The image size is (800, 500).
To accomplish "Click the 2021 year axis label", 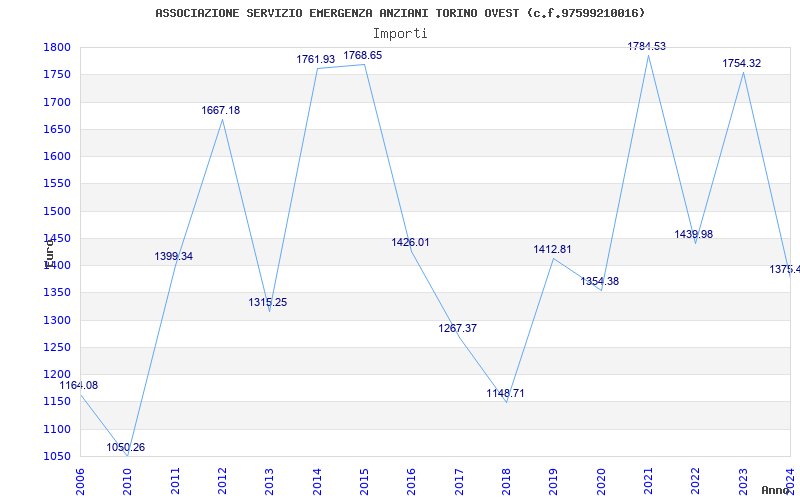I will (x=648, y=482).
